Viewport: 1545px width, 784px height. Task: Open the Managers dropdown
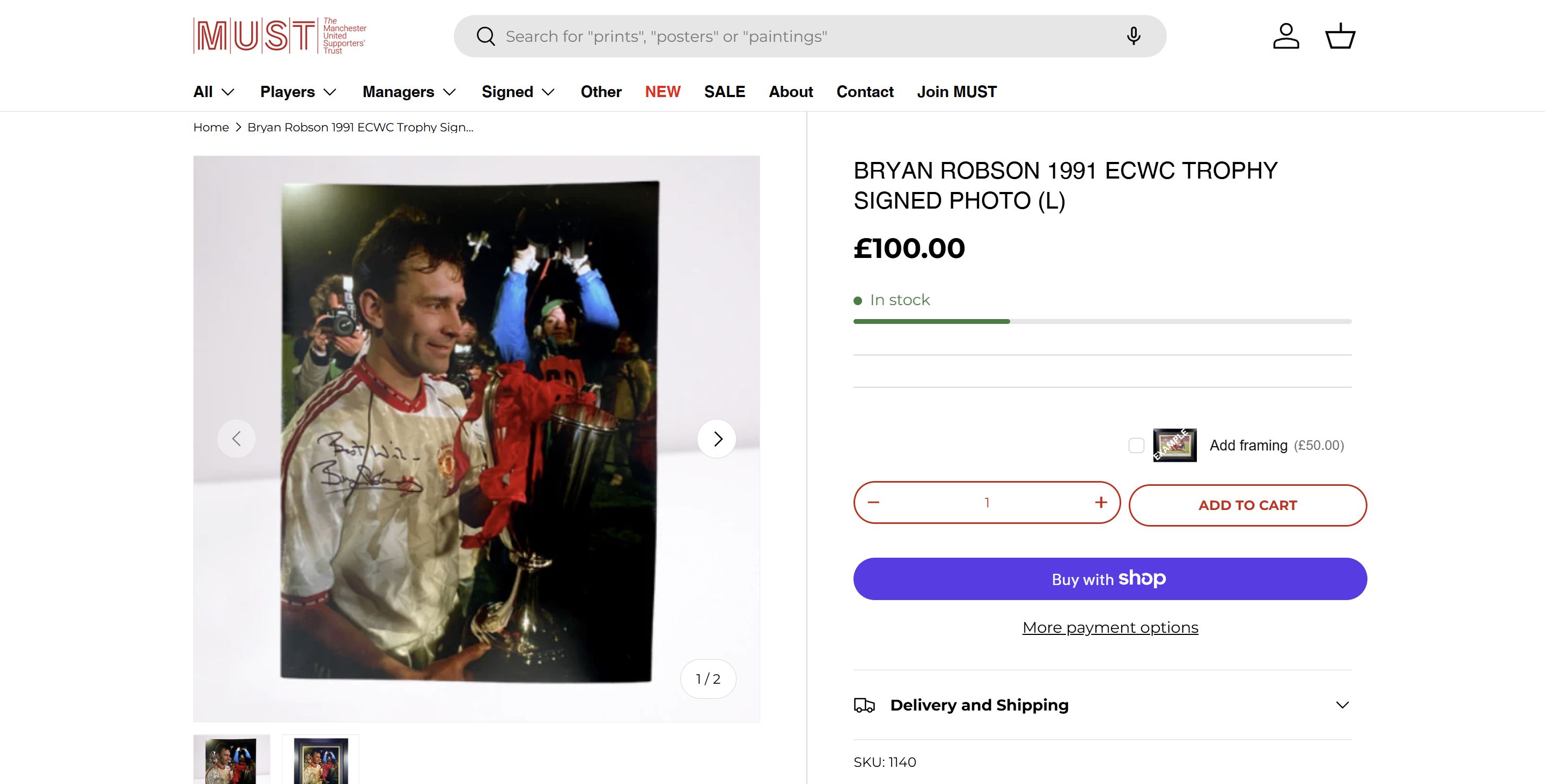(x=409, y=92)
